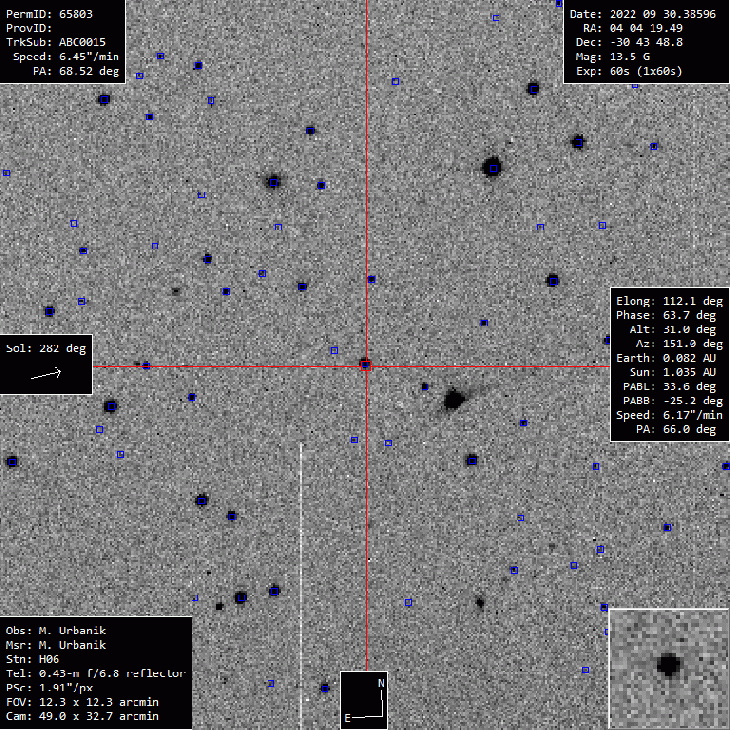This screenshot has width=730, height=730.
Task: Select the elongated galaxy right of the crosshair
Action: coord(455,400)
